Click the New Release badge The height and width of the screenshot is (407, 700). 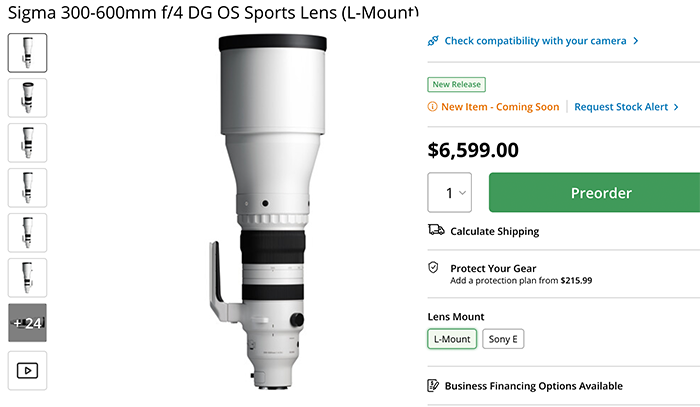pos(453,84)
